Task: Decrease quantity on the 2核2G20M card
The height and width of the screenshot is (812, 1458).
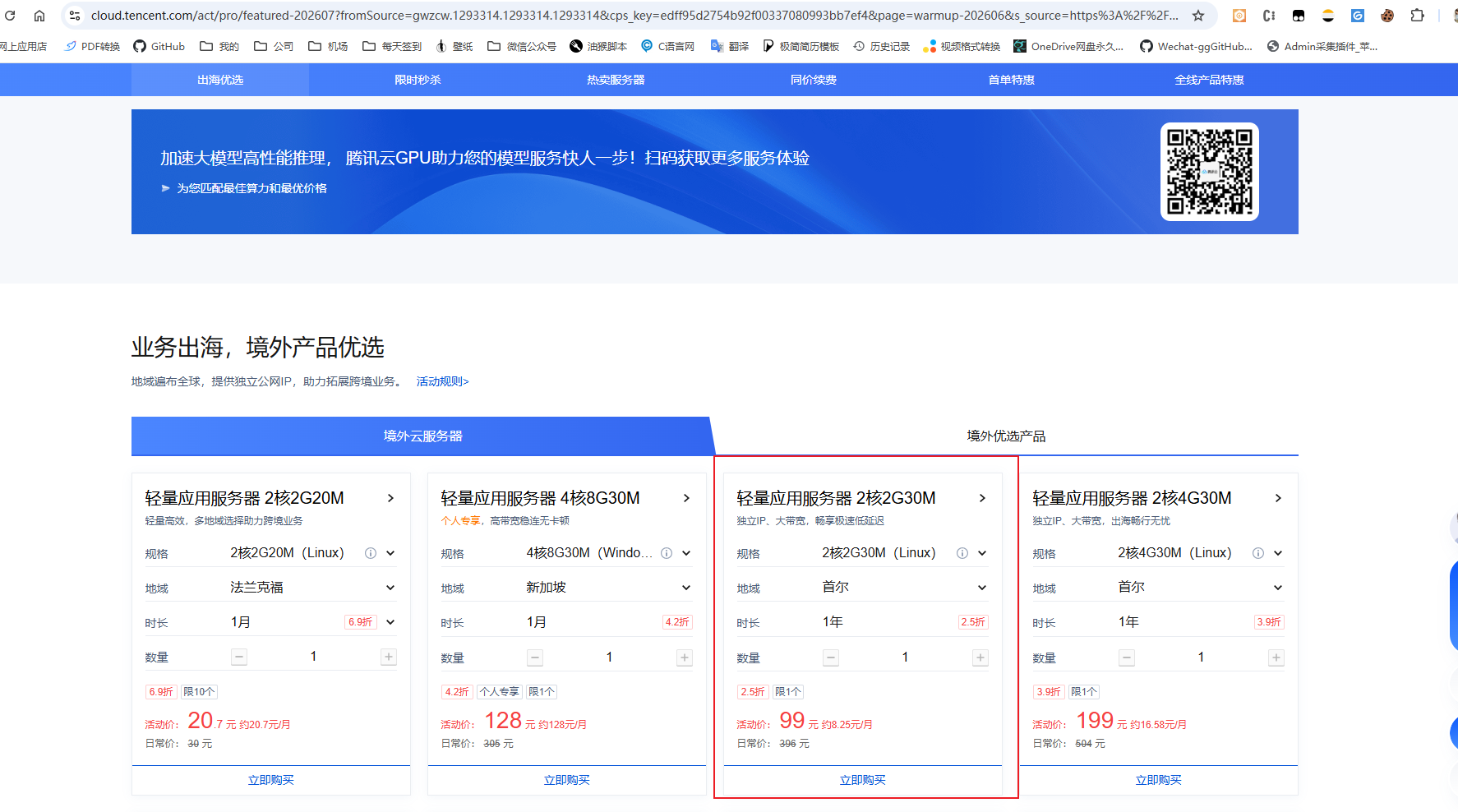Action: point(239,657)
